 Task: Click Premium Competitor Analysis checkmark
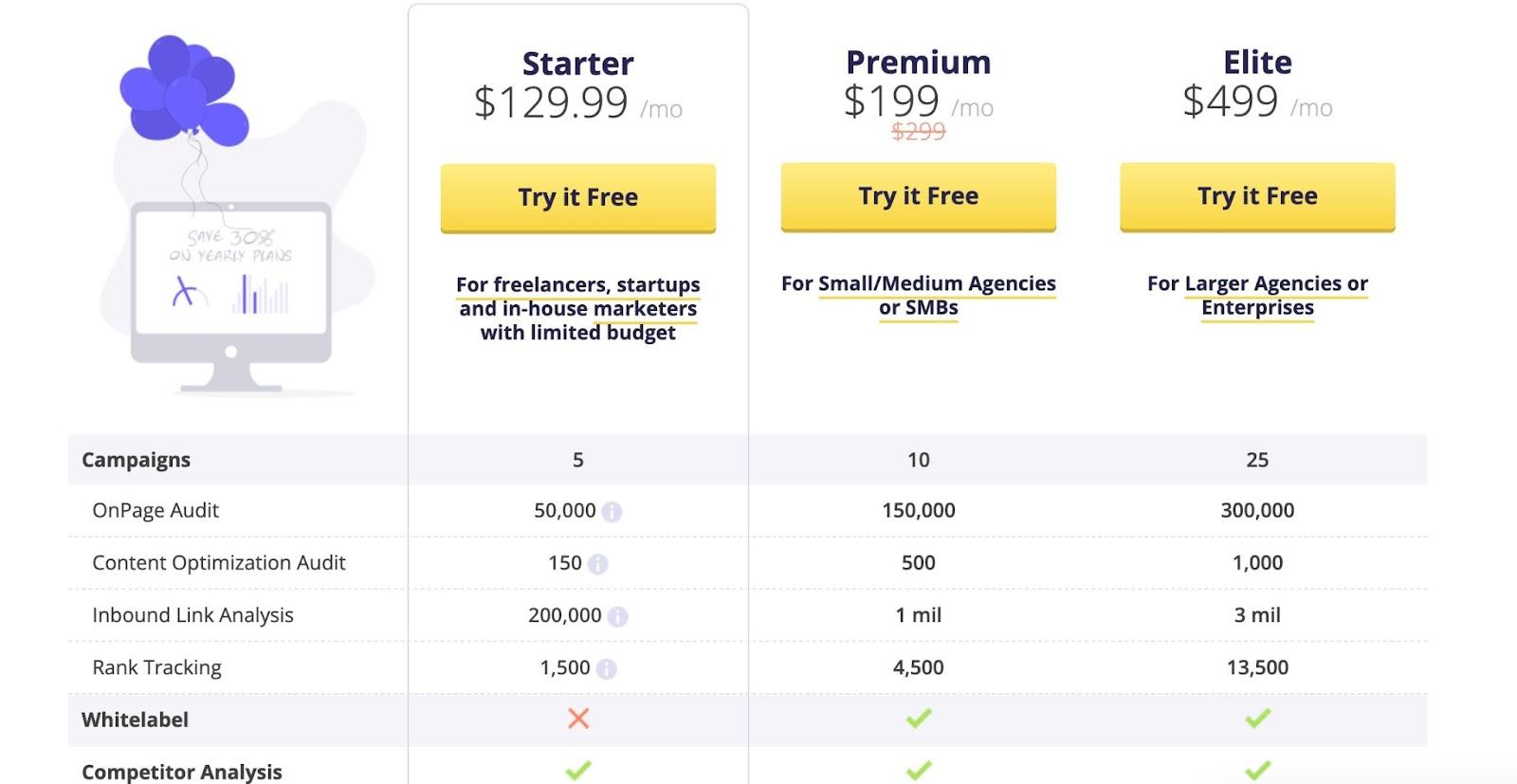(x=919, y=771)
